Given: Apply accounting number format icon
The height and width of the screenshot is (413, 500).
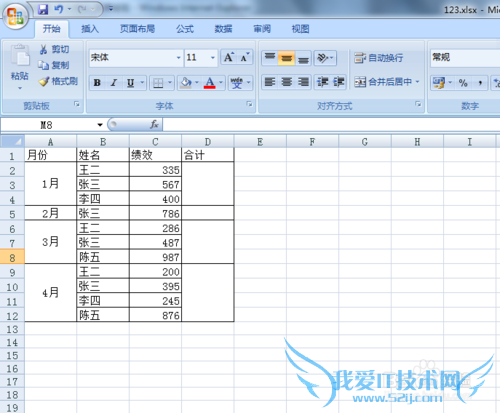Looking at the screenshot, I should coord(439,83).
